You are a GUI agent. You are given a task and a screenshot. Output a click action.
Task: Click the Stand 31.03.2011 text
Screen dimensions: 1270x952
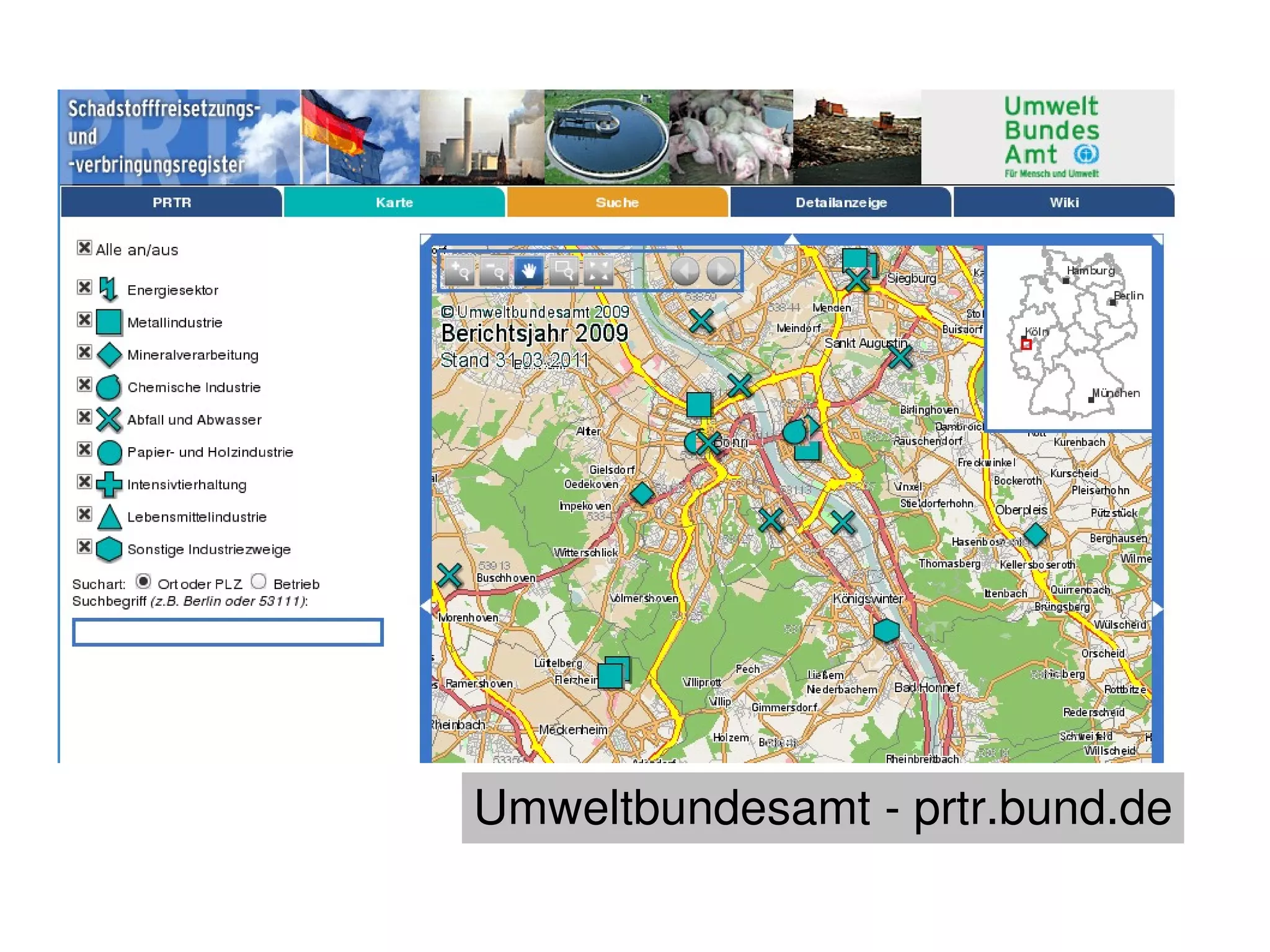pos(514,360)
